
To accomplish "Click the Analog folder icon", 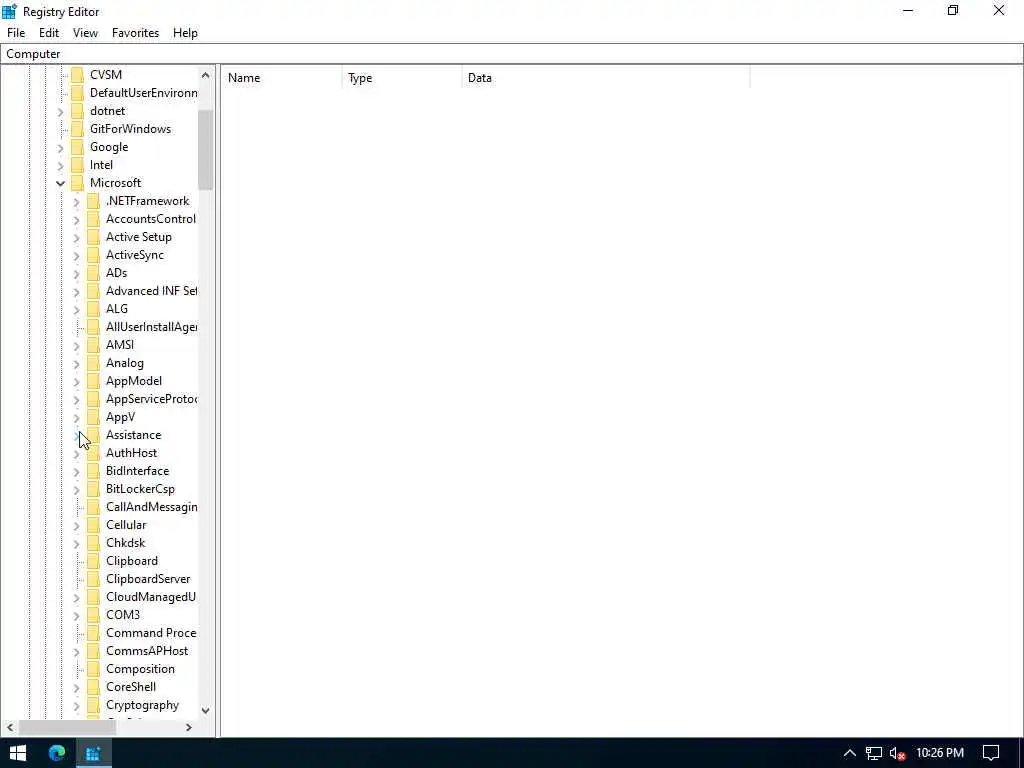I will pyautogui.click(x=94, y=363).
